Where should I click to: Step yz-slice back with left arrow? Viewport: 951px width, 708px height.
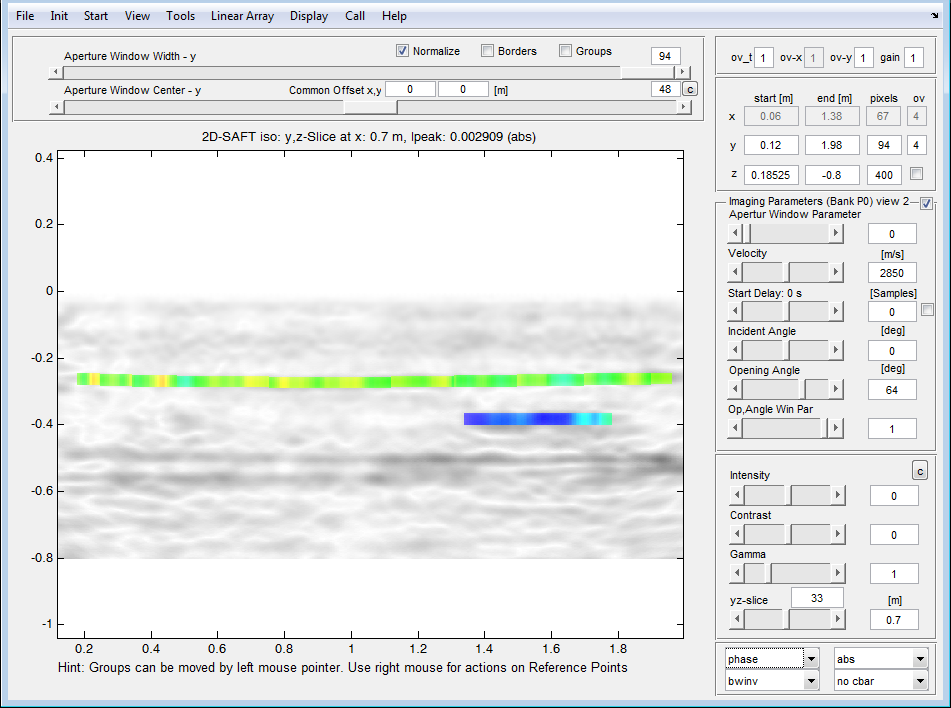[x=738, y=619]
